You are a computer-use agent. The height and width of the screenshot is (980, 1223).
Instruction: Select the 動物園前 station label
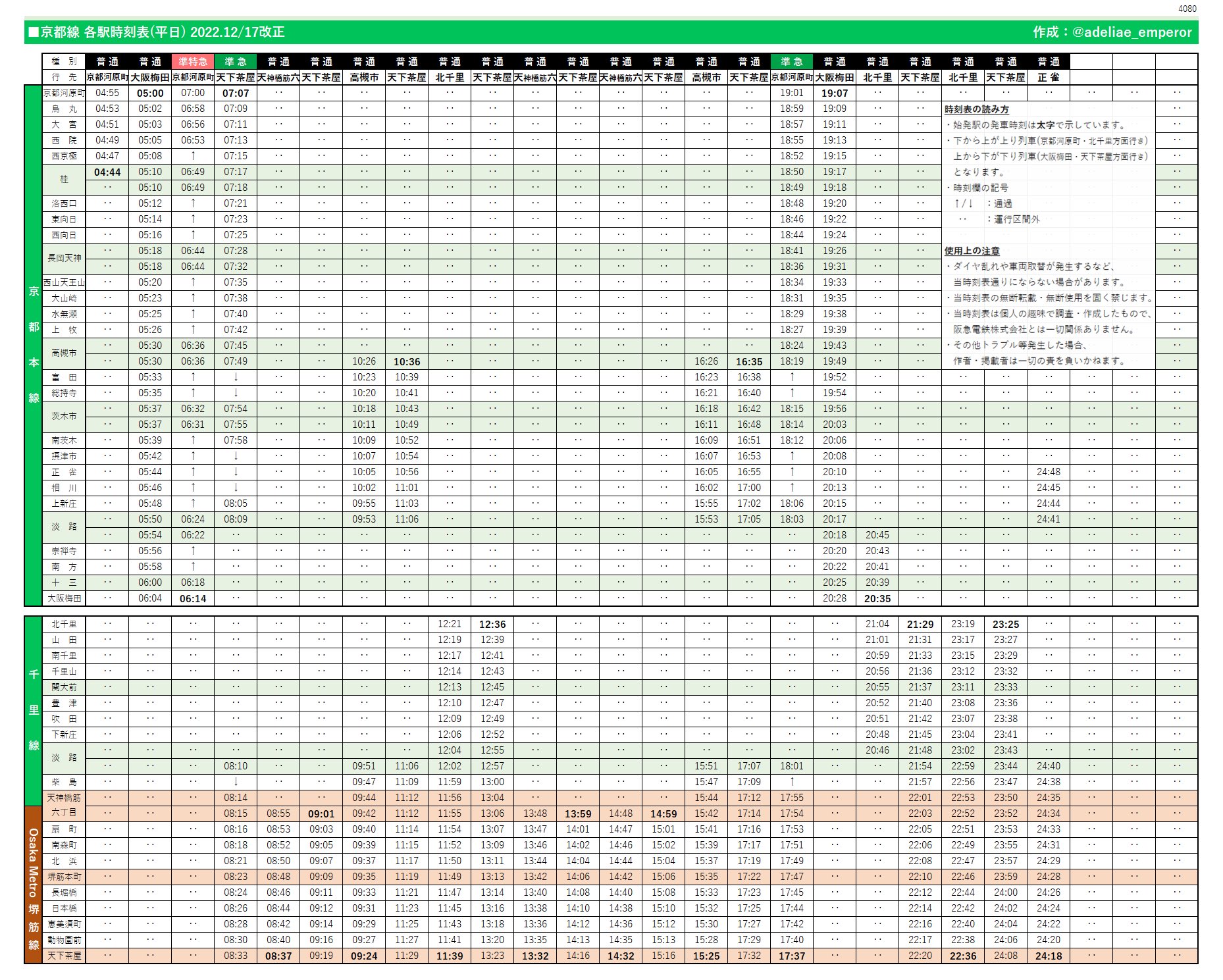pos(64,940)
